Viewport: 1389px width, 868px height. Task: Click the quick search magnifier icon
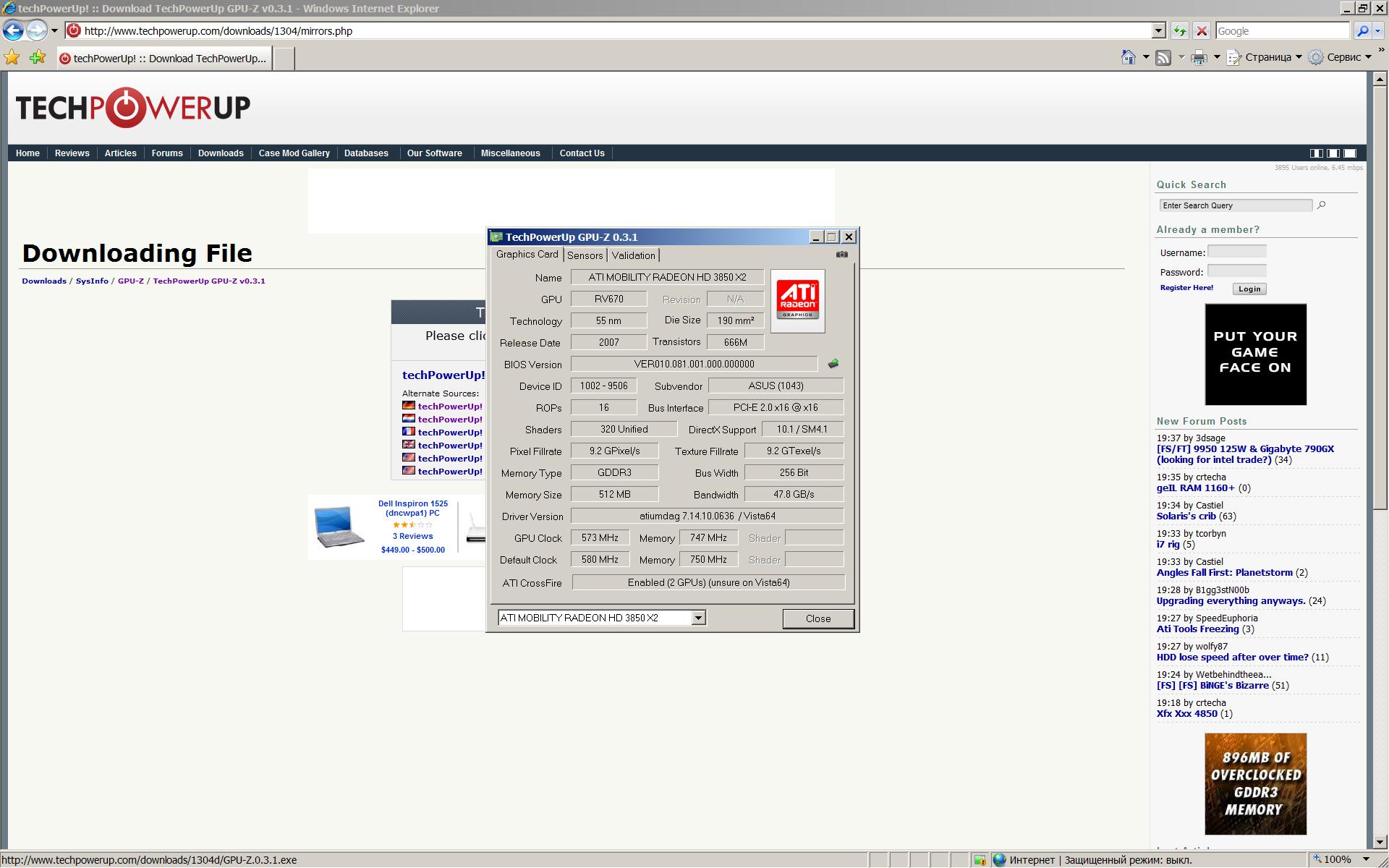[x=1321, y=205]
